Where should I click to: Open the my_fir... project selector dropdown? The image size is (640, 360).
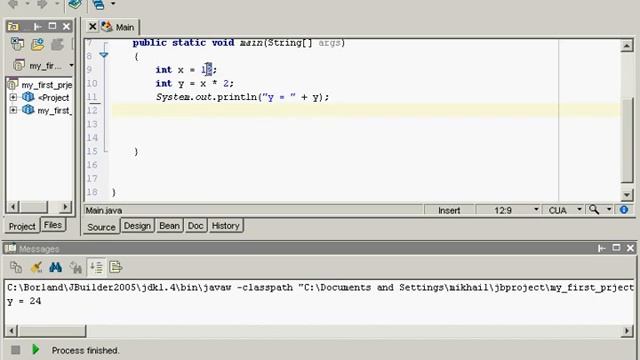click(71, 65)
